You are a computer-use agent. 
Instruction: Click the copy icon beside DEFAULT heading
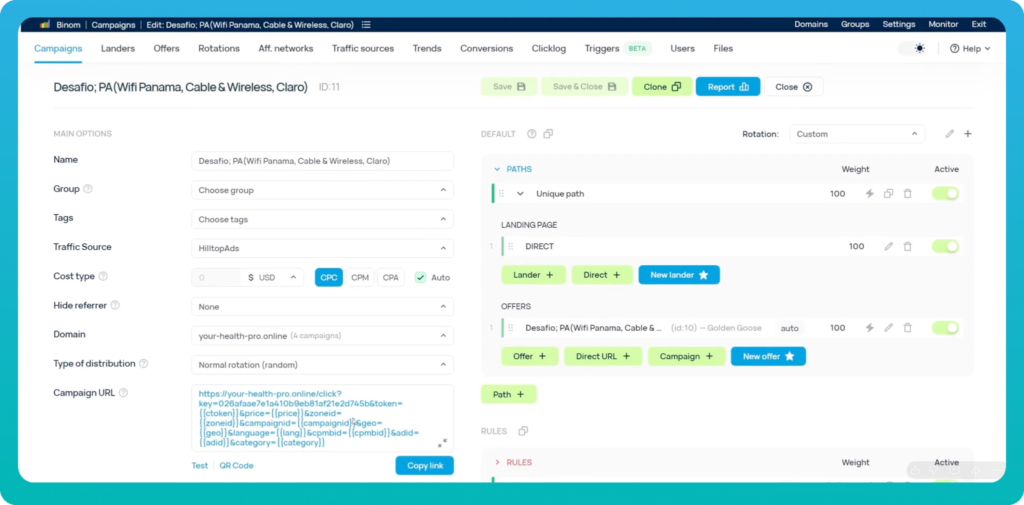548,134
